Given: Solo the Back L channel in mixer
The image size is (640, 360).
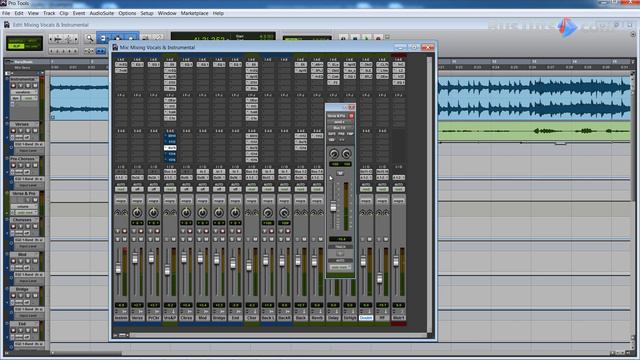Looking at the screenshot, I should [x=264, y=239].
